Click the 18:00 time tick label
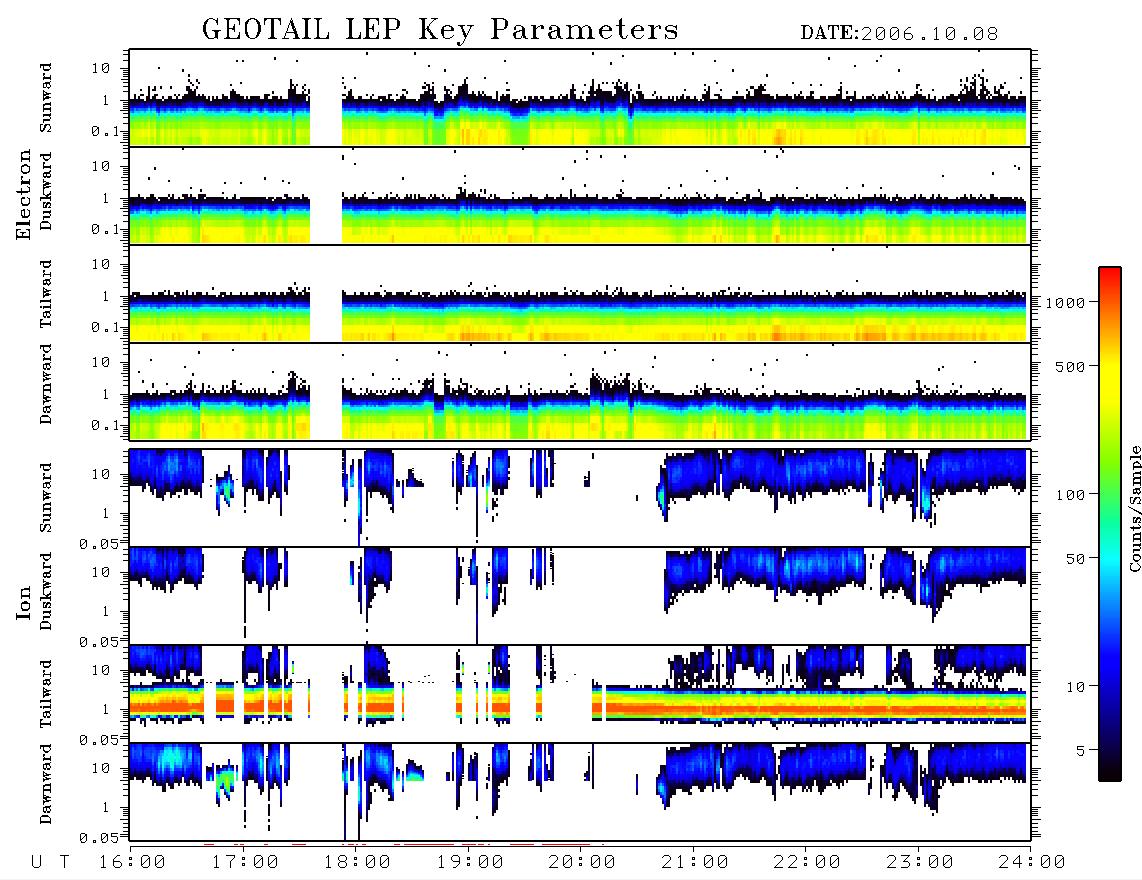Viewport: 1142px width, 880px height. tap(357, 863)
